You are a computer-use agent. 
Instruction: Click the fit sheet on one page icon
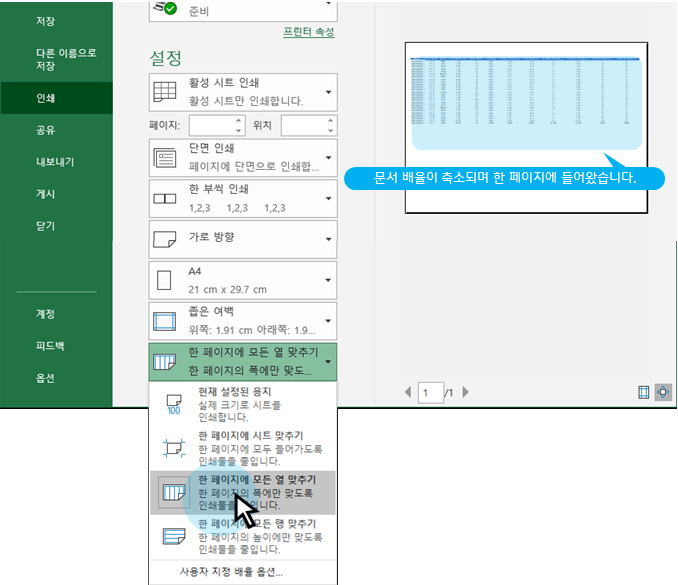coord(174,448)
